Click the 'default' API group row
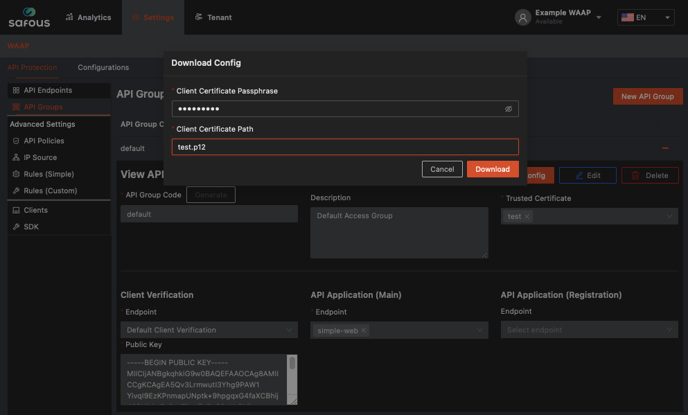The width and height of the screenshot is (688, 415). tap(397, 148)
